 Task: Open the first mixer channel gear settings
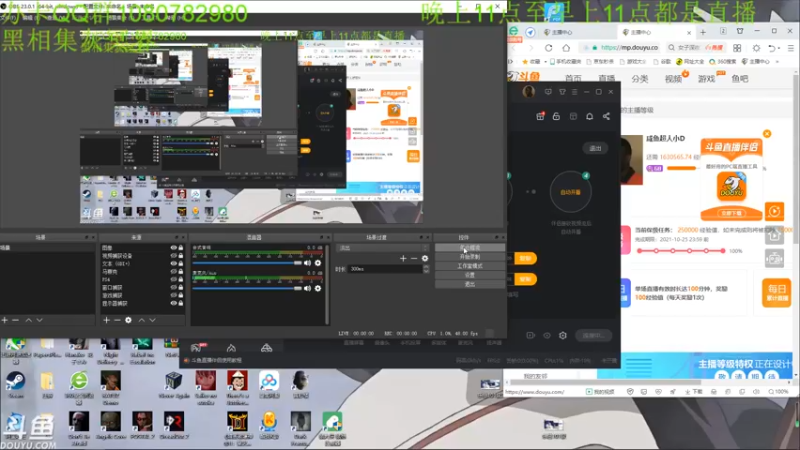(318, 263)
